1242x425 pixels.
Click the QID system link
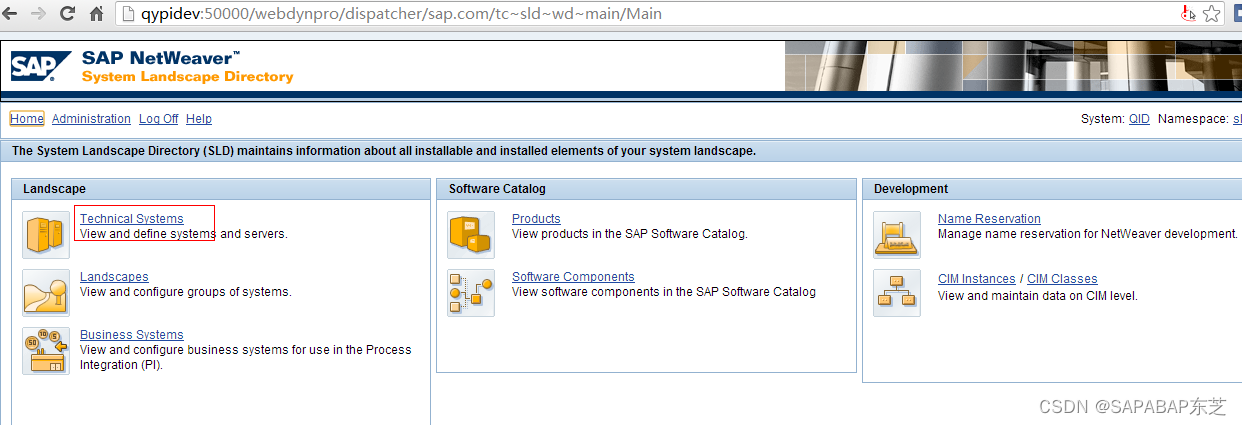coord(1139,119)
